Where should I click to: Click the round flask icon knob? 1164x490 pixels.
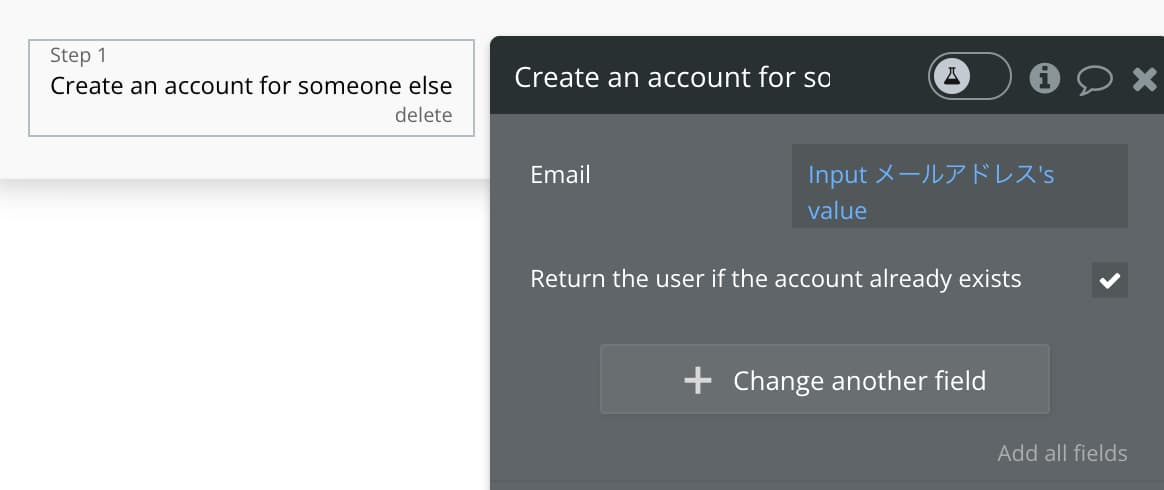[952, 76]
